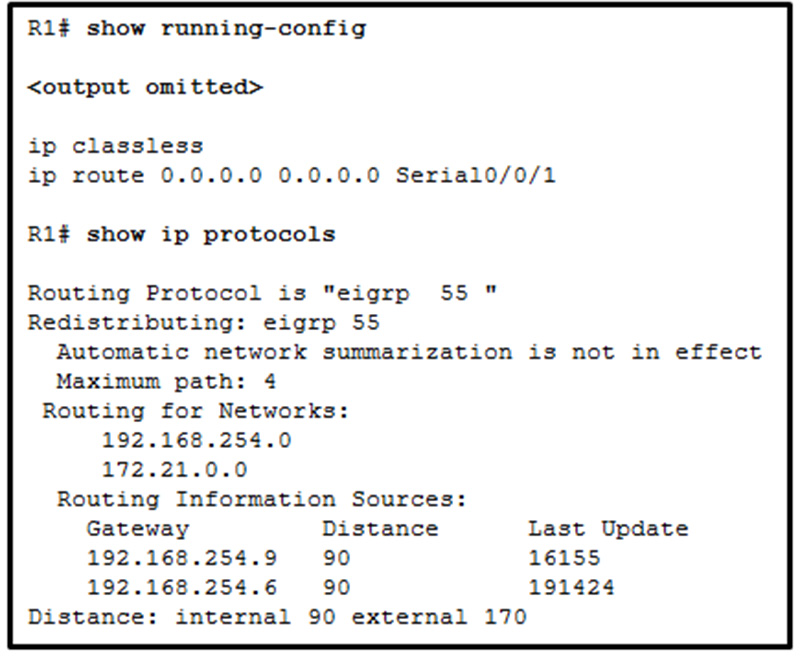Click the network 192.168.254.0 entry
Screen dimensions: 800x657
pyautogui.click(x=196, y=440)
